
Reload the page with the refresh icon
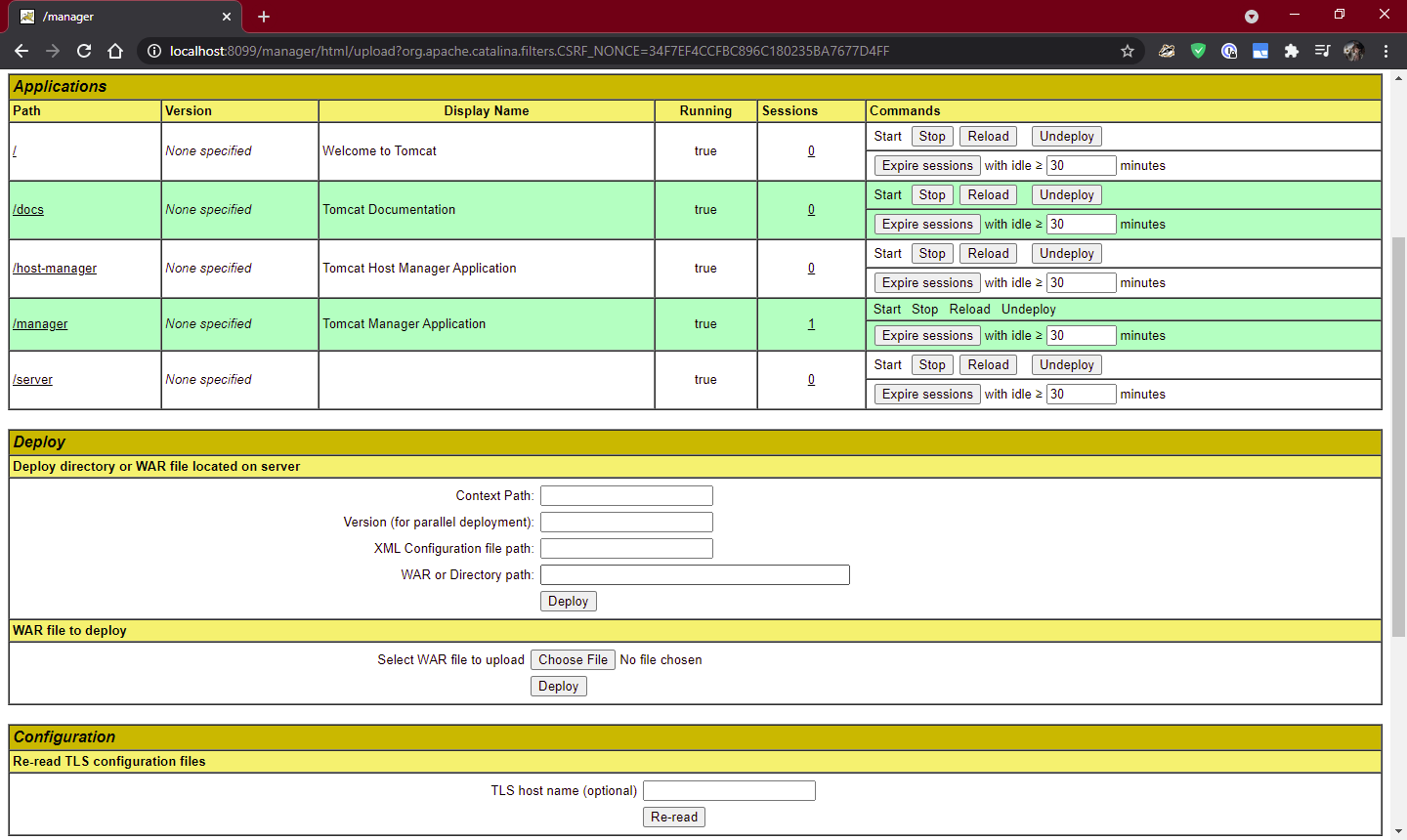tap(84, 51)
